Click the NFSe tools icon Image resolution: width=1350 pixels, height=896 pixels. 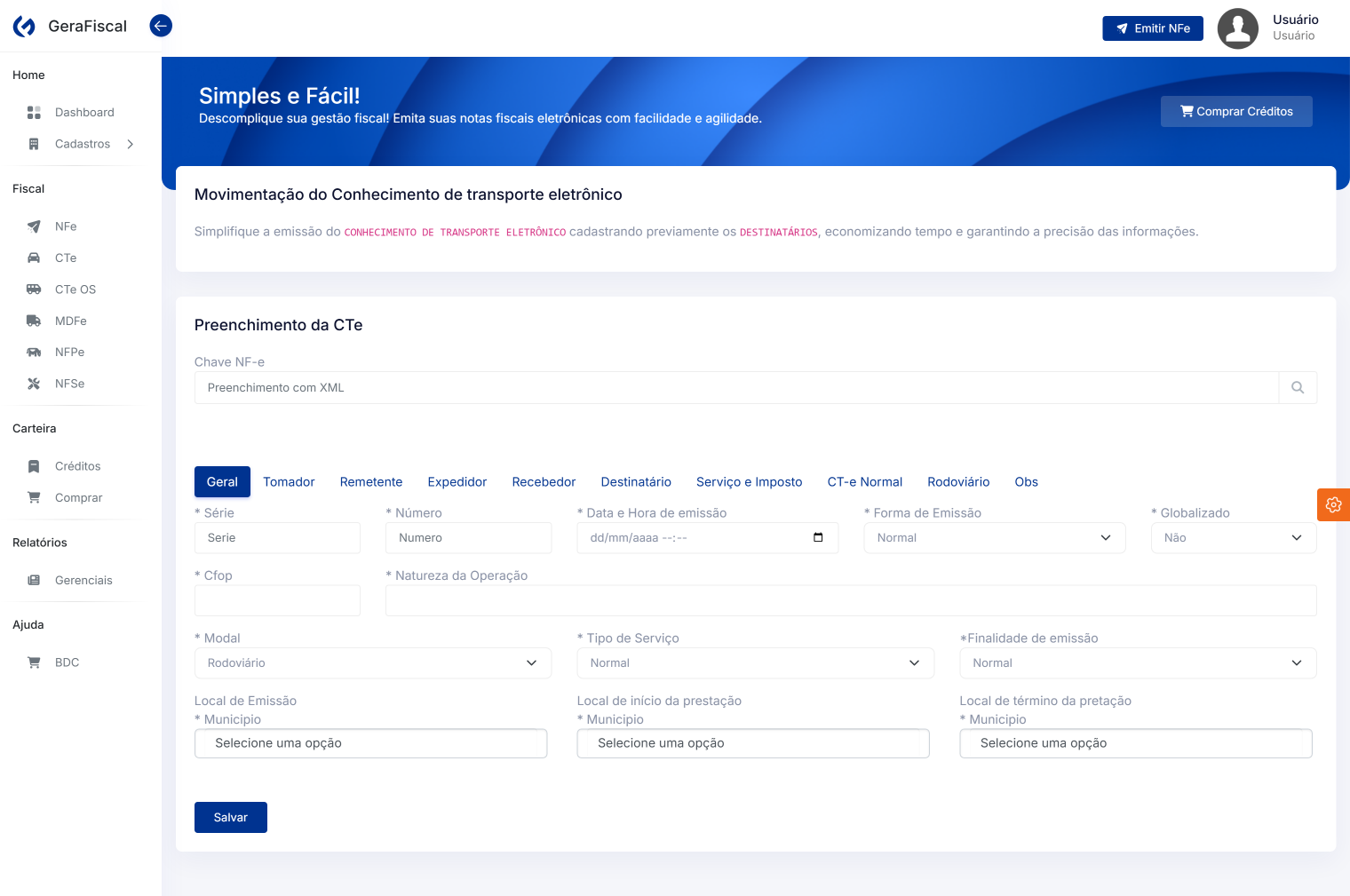(x=34, y=384)
